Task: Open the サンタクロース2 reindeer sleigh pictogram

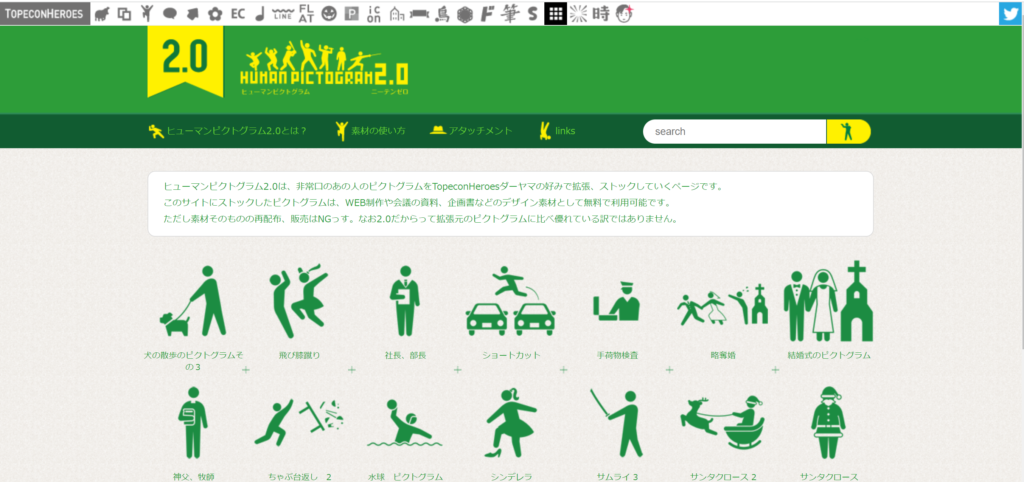Action: click(722, 423)
